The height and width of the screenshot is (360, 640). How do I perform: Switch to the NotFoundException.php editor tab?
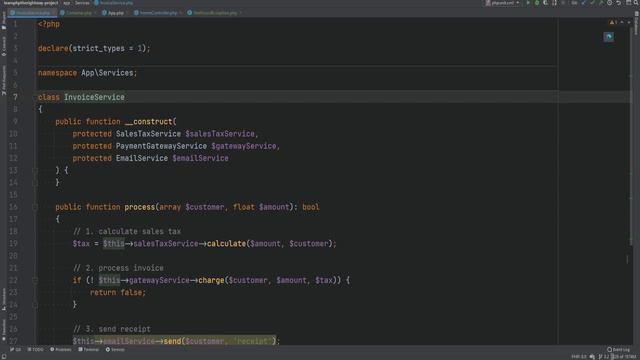click(x=215, y=13)
